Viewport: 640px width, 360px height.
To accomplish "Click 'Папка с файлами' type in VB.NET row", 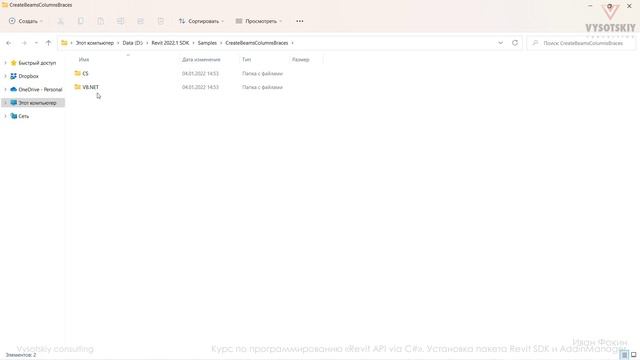I will pyautogui.click(x=262, y=87).
